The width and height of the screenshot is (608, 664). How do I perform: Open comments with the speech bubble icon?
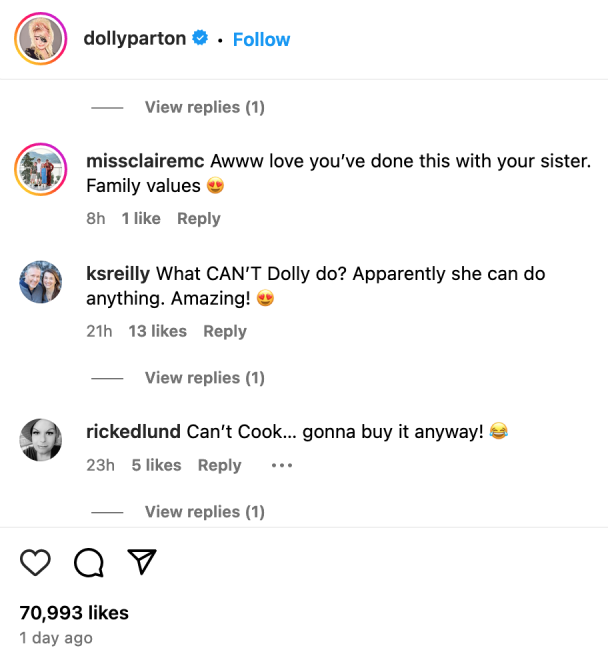(x=89, y=563)
